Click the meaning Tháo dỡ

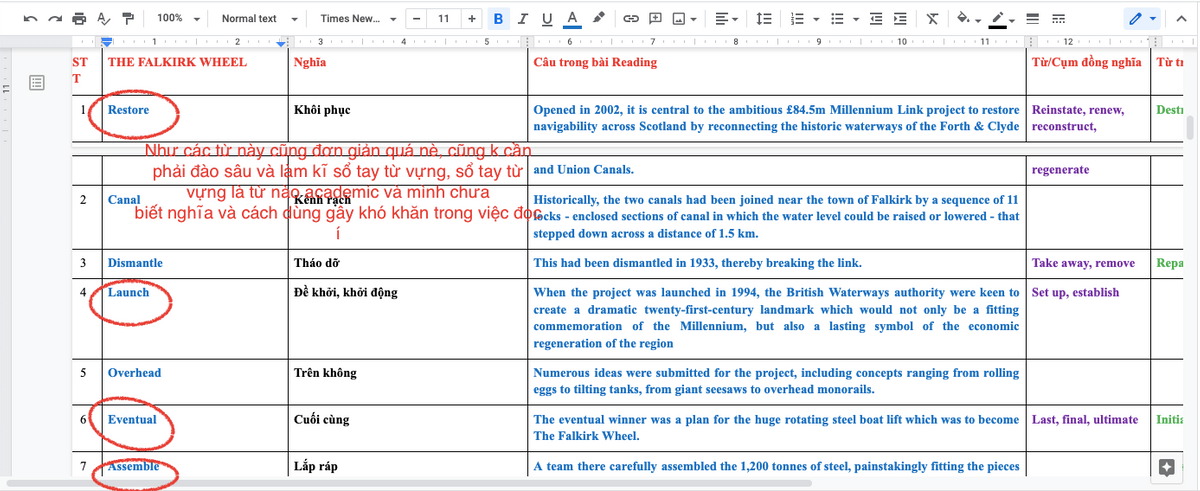click(x=318, y=263)
